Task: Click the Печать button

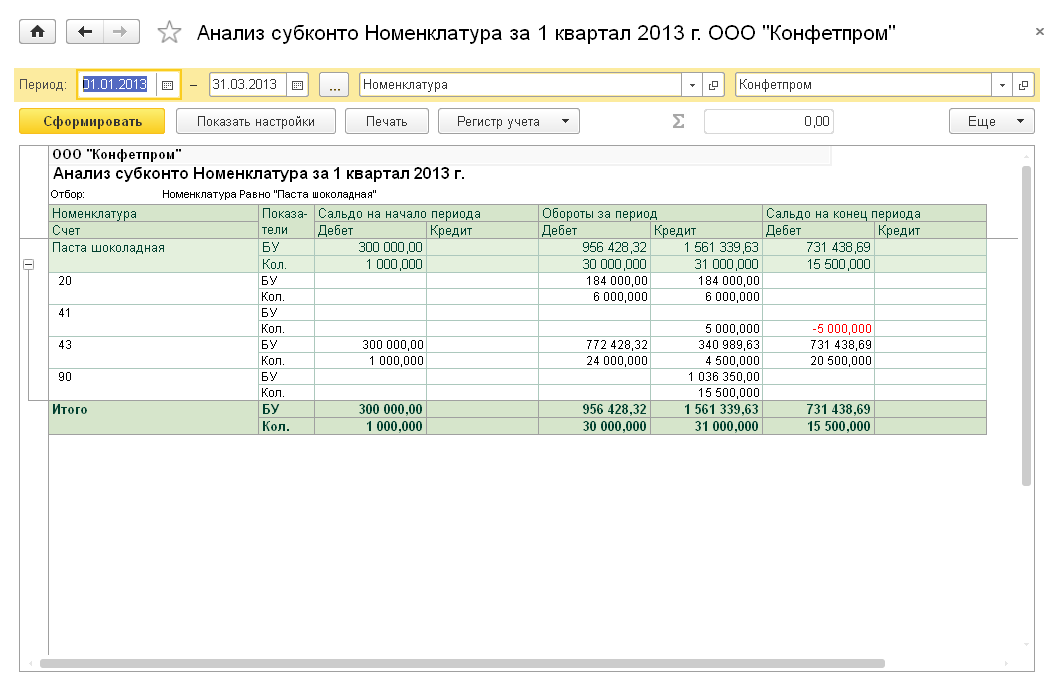Action: pos(387,121)
